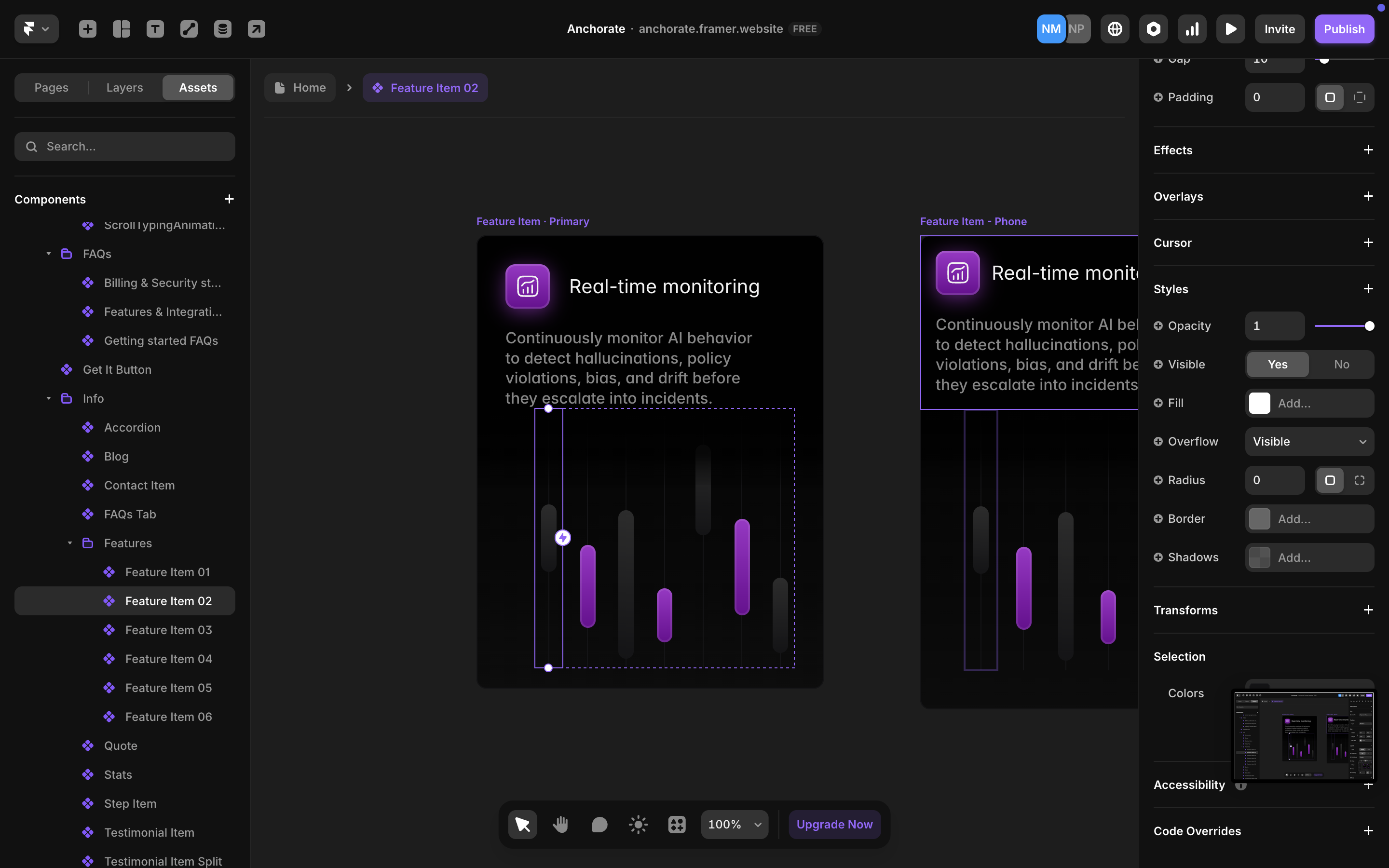Set Visible to No

click(1341, 365)
